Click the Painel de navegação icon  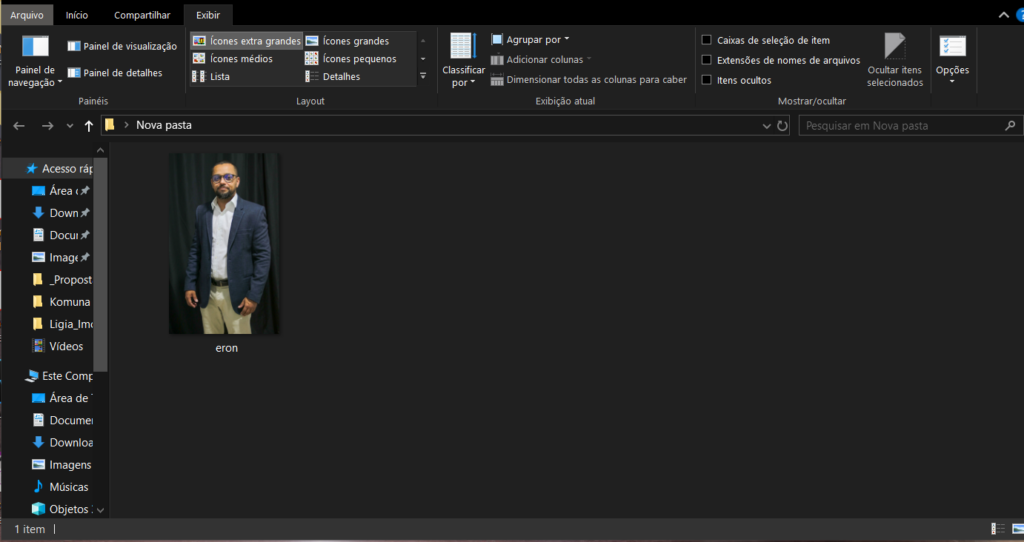tap(35, 47)
